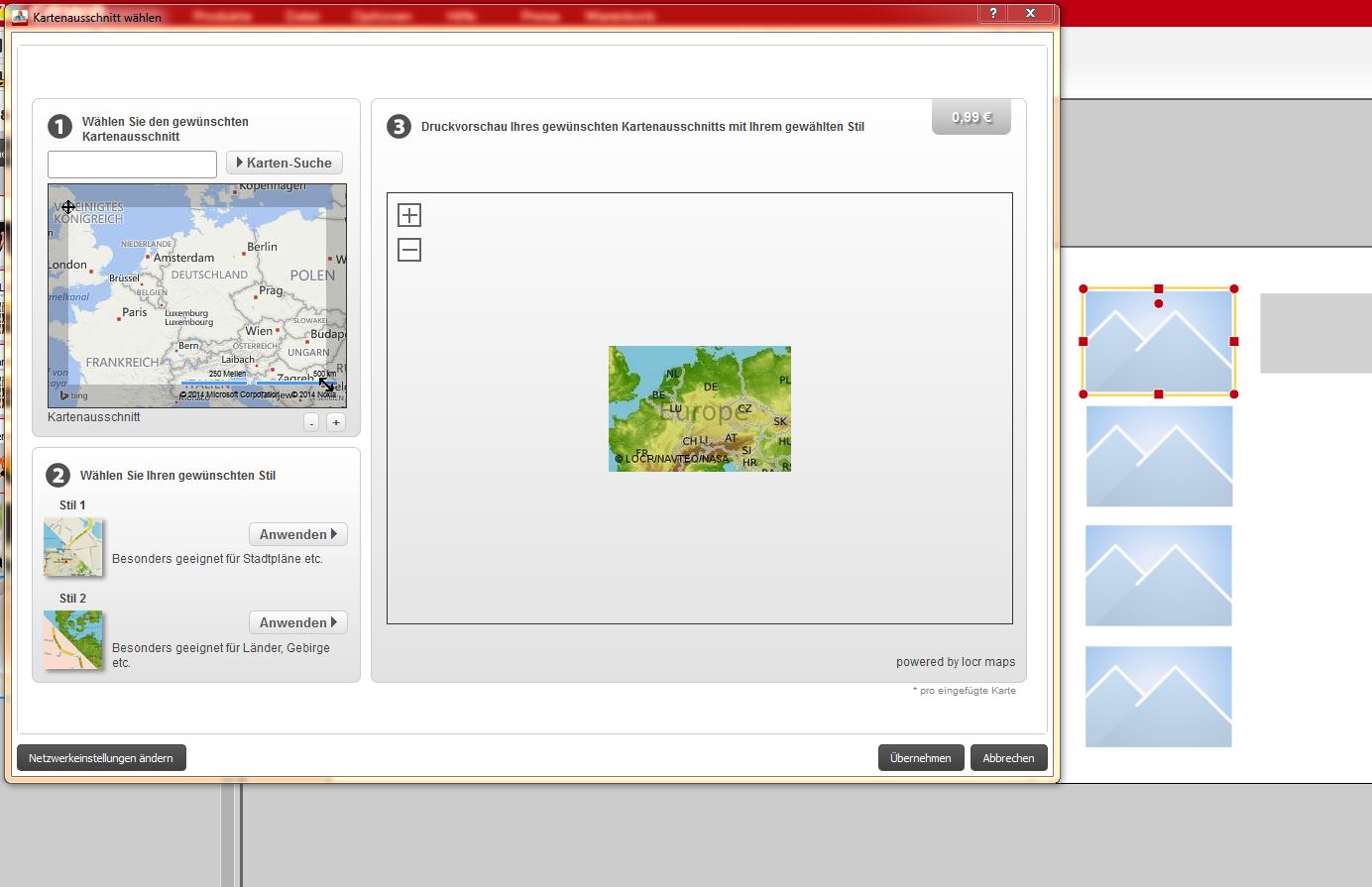
Task: Select the Stil 2 terrain map thumbnail
Action: pyautogui.click(x=72, y=639)
